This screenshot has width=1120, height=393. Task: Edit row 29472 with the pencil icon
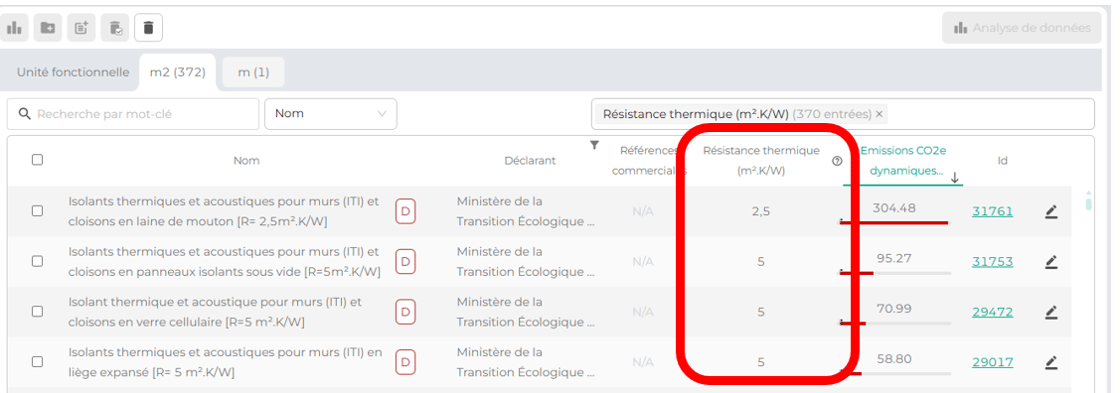pyautogui.click(x=1051, y=312)
